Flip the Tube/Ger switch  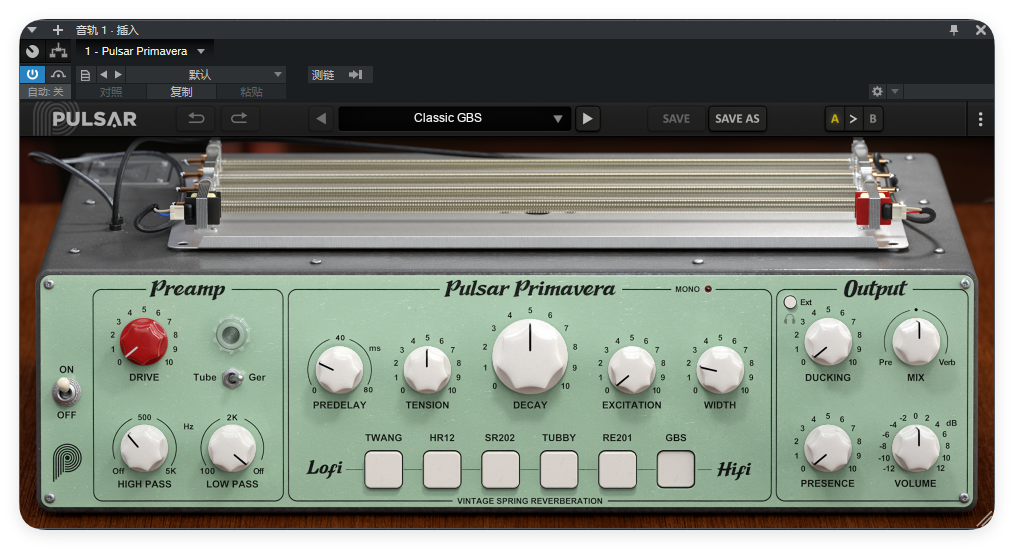click(x=232, y=378)
